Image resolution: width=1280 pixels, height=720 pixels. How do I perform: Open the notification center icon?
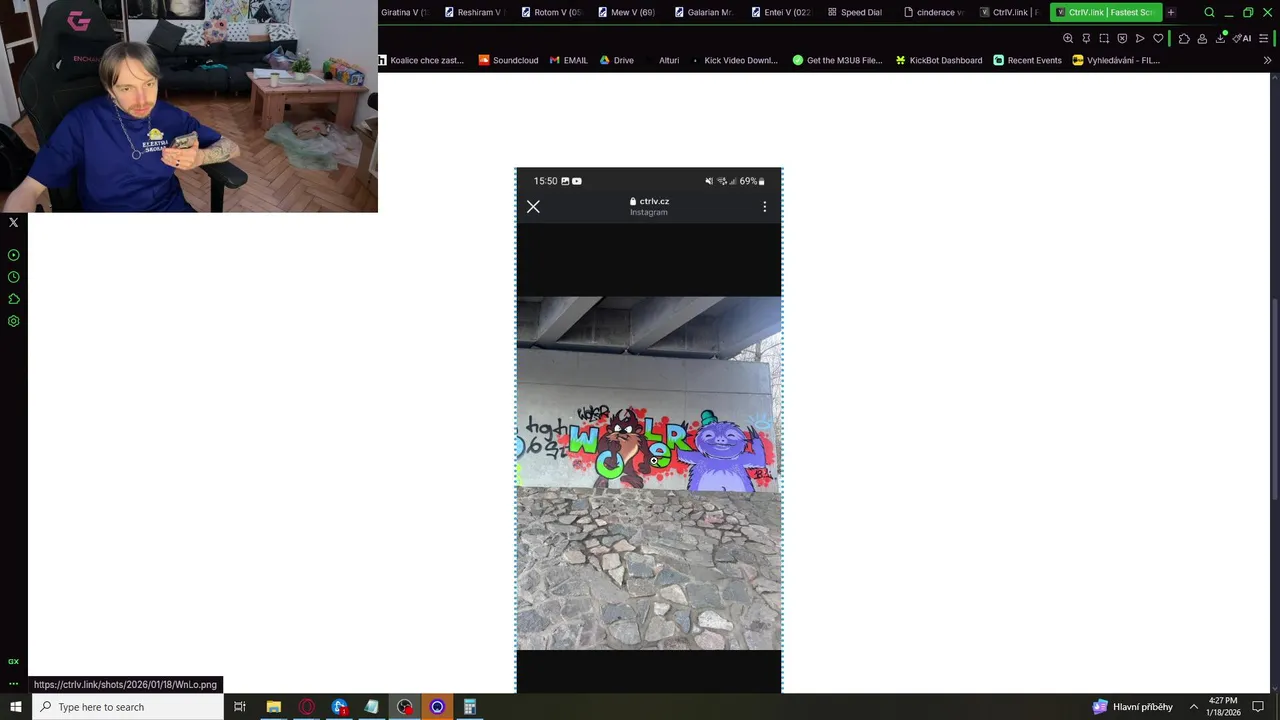click(1258, 707)
